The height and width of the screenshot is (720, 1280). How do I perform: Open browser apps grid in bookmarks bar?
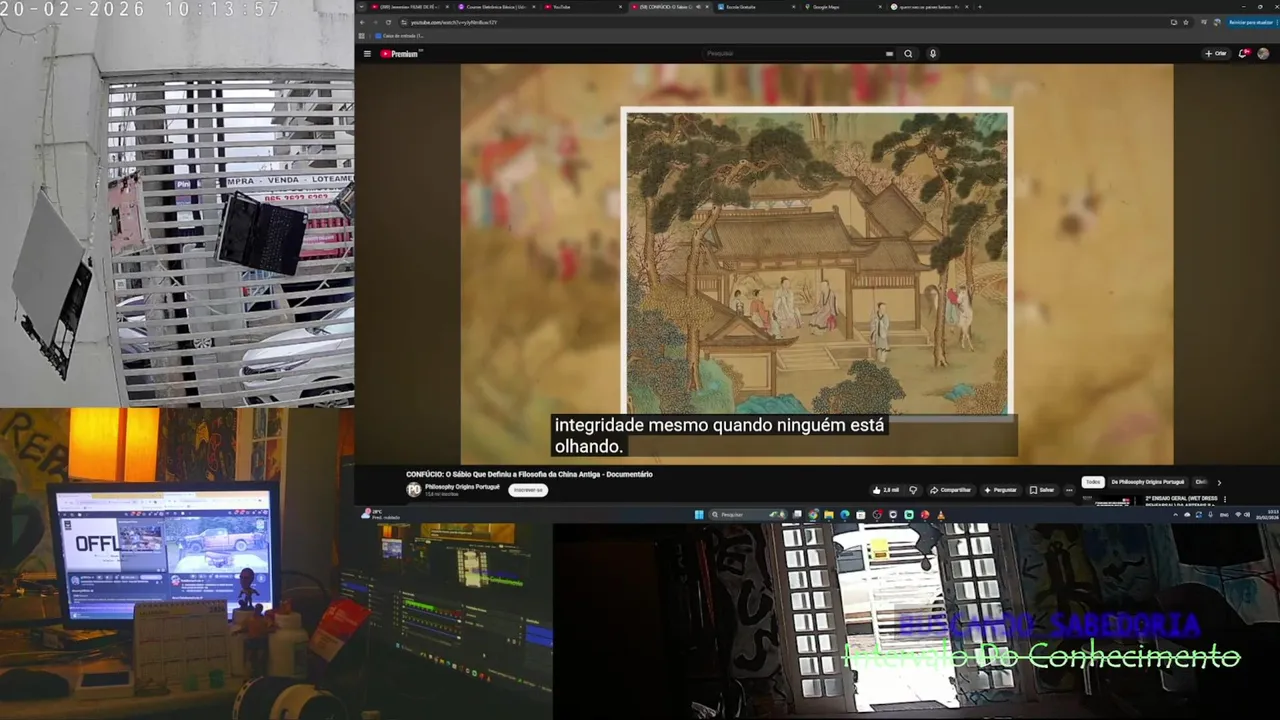click(362, 36)
